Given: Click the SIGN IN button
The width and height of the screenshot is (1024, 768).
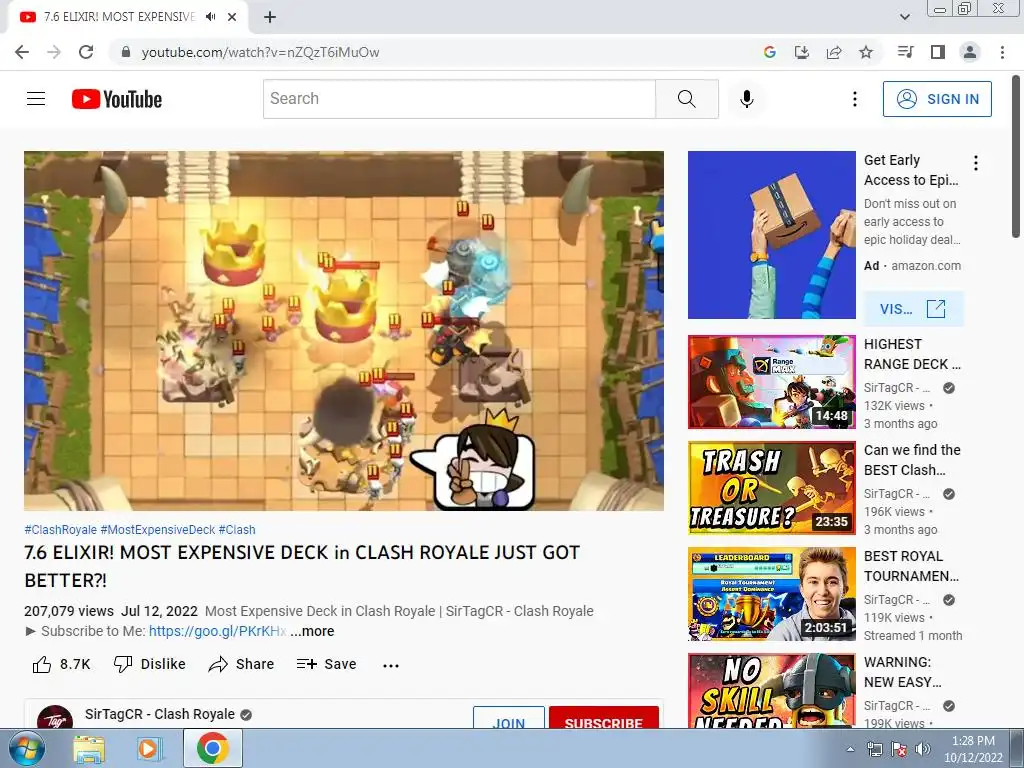Looking at the screenshot, I should (x=937, y=99).
